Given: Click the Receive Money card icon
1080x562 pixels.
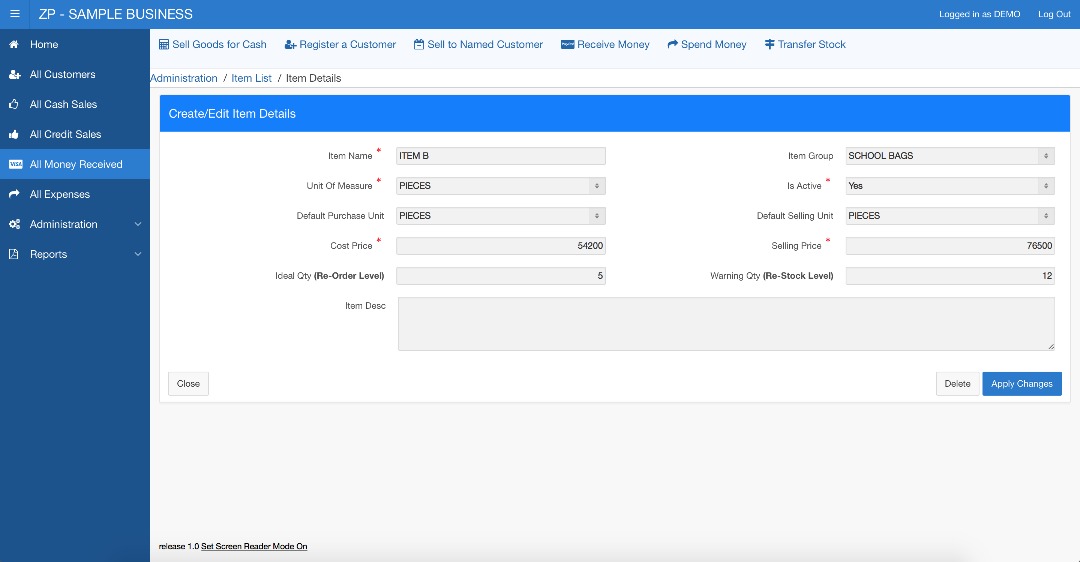Looking at the screenshot, I should (x=567, y=44).
